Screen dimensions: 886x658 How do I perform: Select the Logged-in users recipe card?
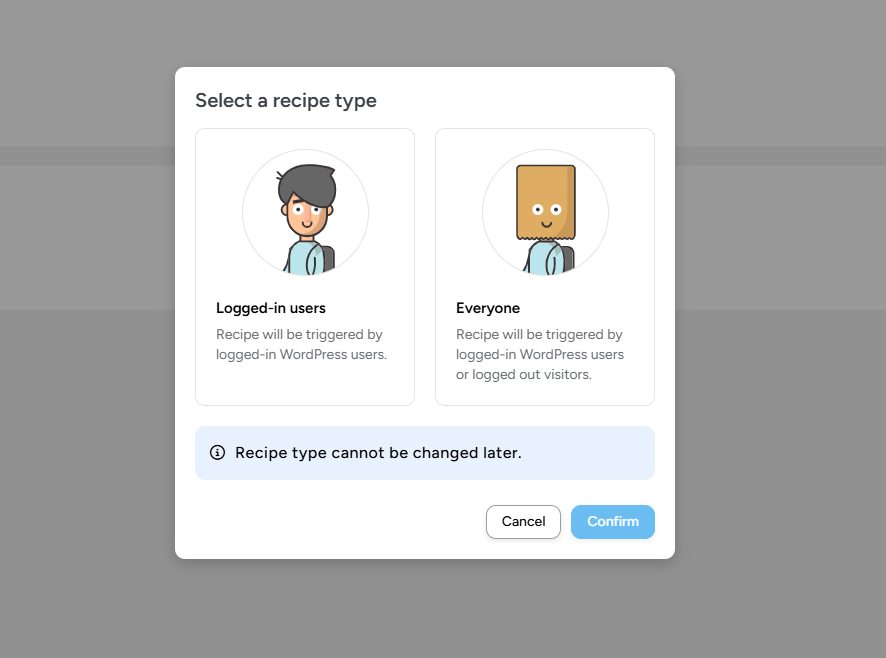[305, 267]
